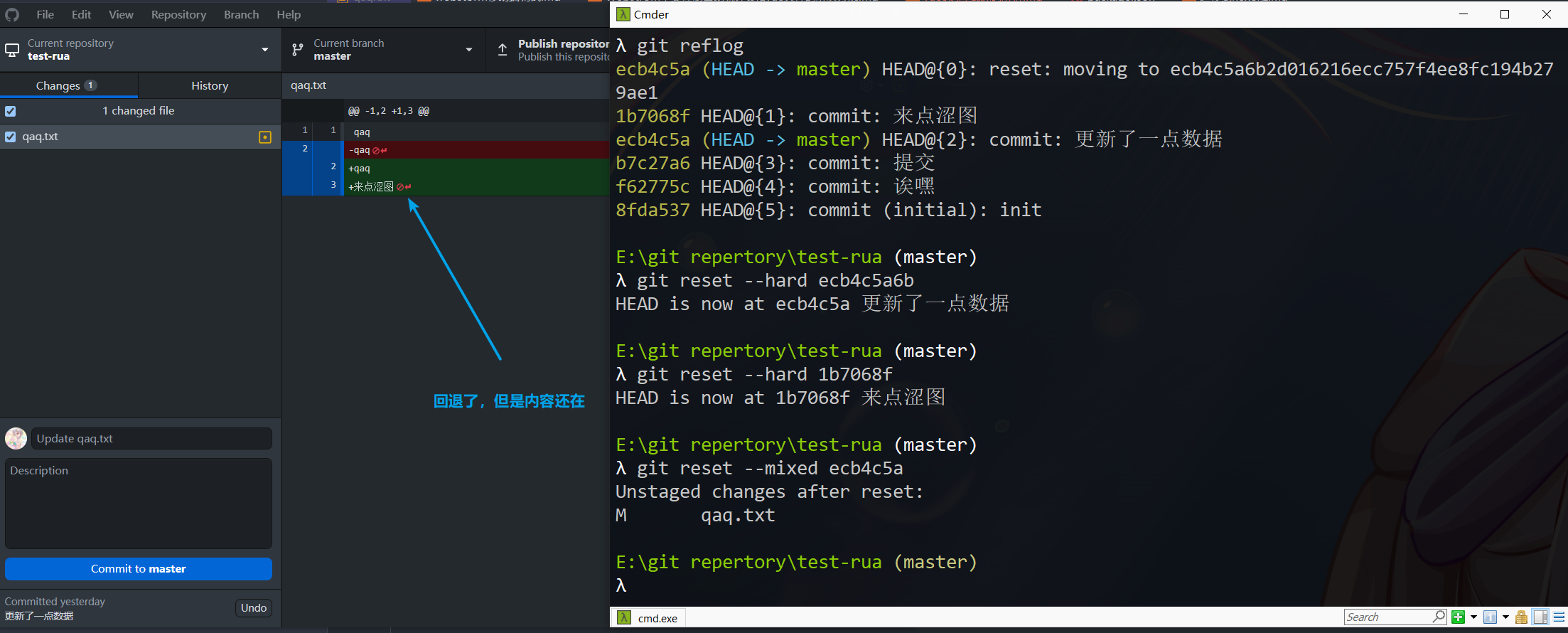
Task: Click green plus new console icon
Action: [x=1458, y=617]
